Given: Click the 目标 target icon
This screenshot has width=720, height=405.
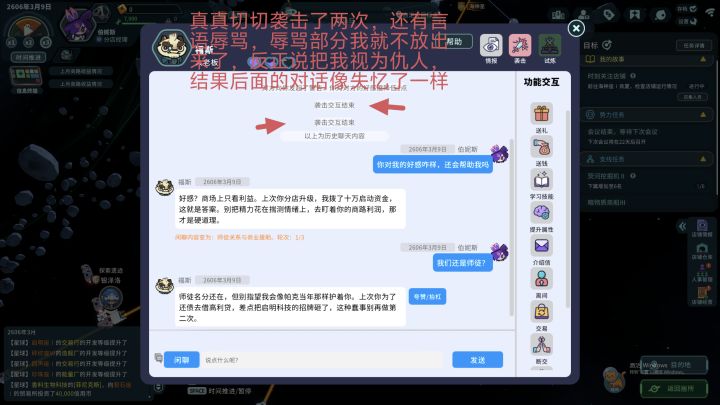Looking at the screenshot, I should [x=607, y=45].
